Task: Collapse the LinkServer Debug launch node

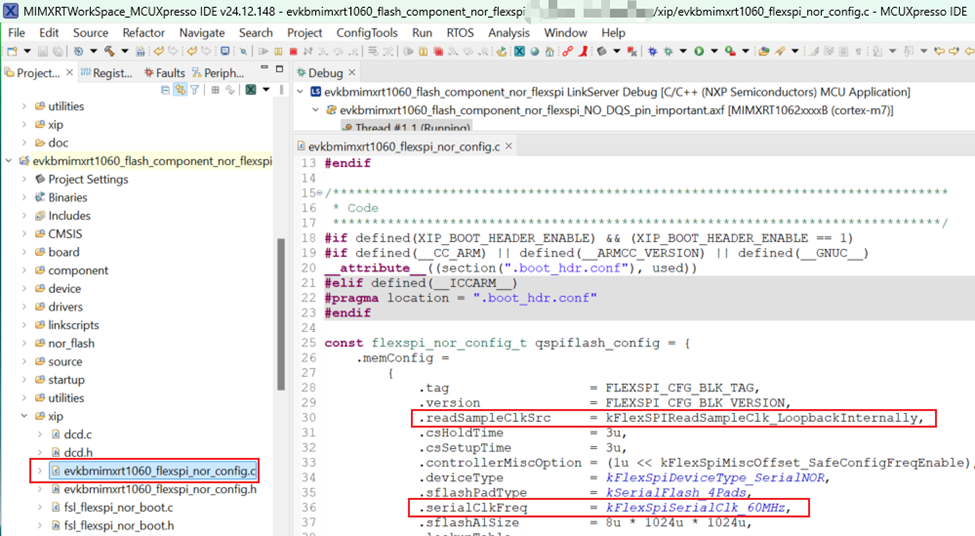Action: click(300, 92)
